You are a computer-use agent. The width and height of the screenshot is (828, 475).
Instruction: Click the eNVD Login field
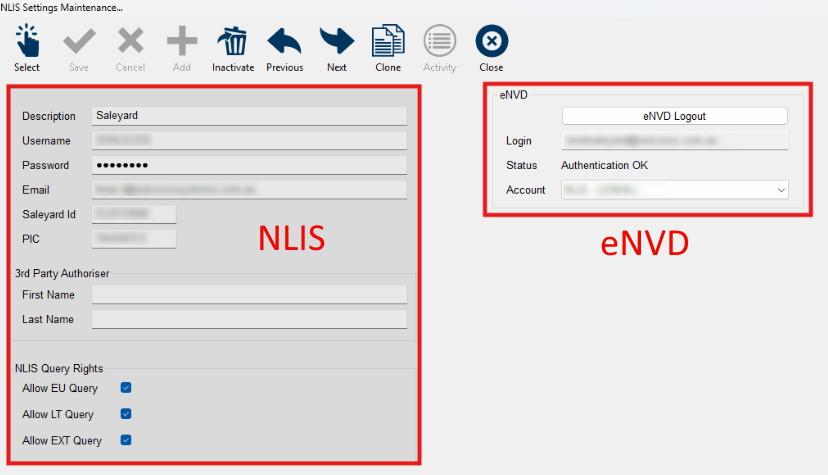pos(674,141)
